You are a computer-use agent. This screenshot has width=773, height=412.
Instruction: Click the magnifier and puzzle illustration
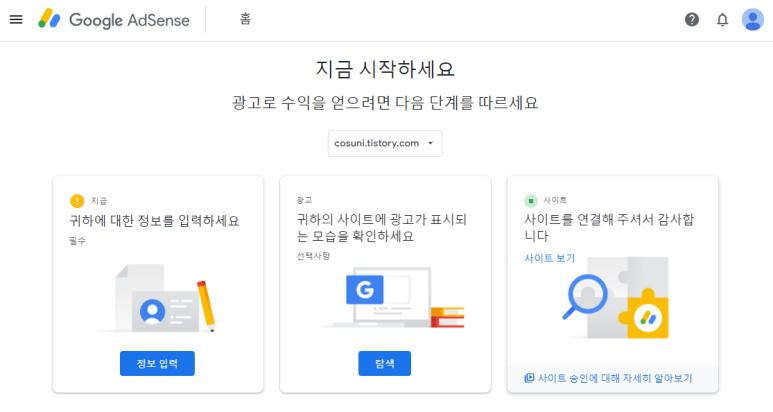[616, 298]
